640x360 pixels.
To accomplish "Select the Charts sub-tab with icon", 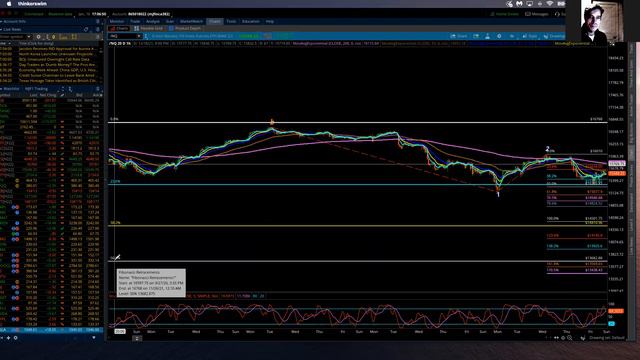I will click(x=120, y=29).
